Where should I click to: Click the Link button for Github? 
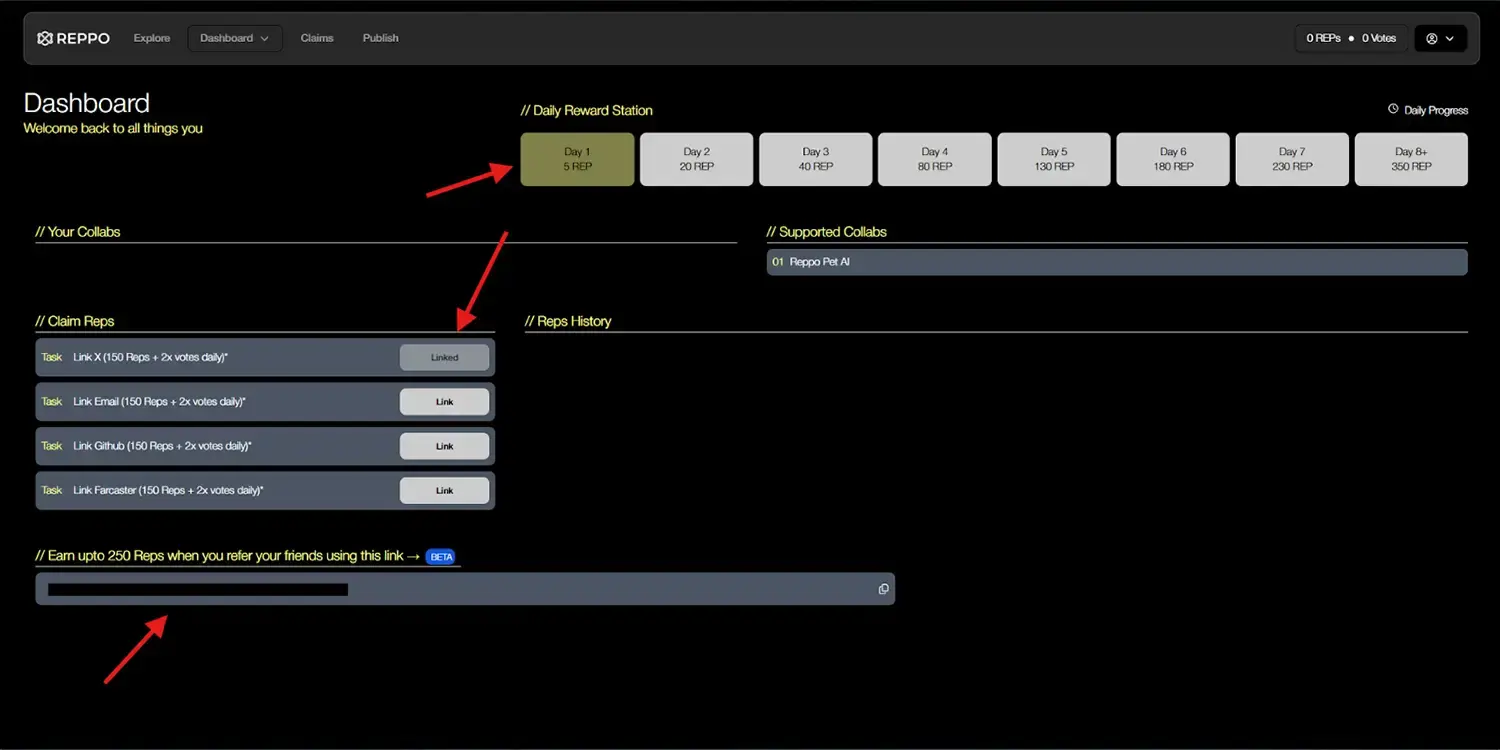[x=444, y=446]
